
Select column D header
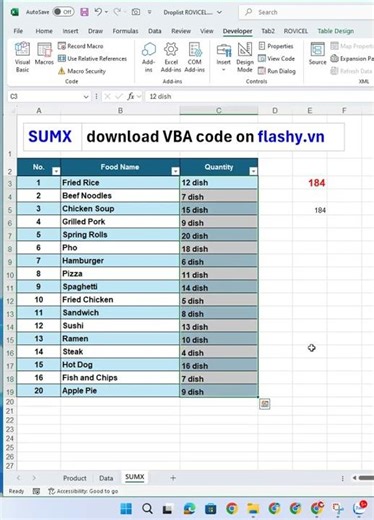[275, 111]
